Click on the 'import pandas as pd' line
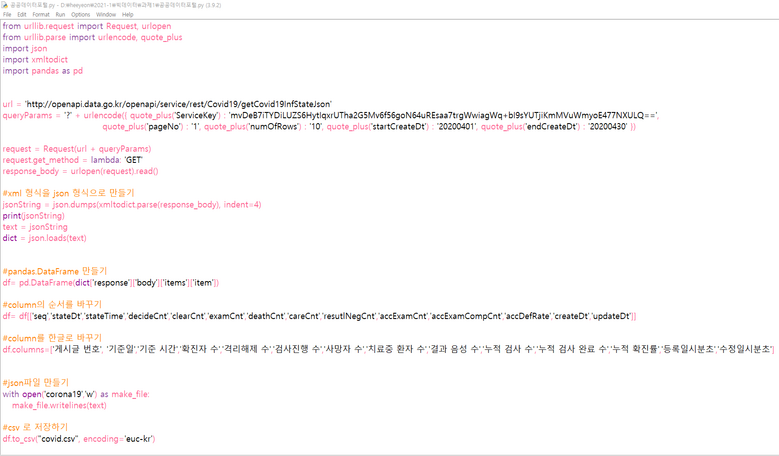 (x=43, y=71)
